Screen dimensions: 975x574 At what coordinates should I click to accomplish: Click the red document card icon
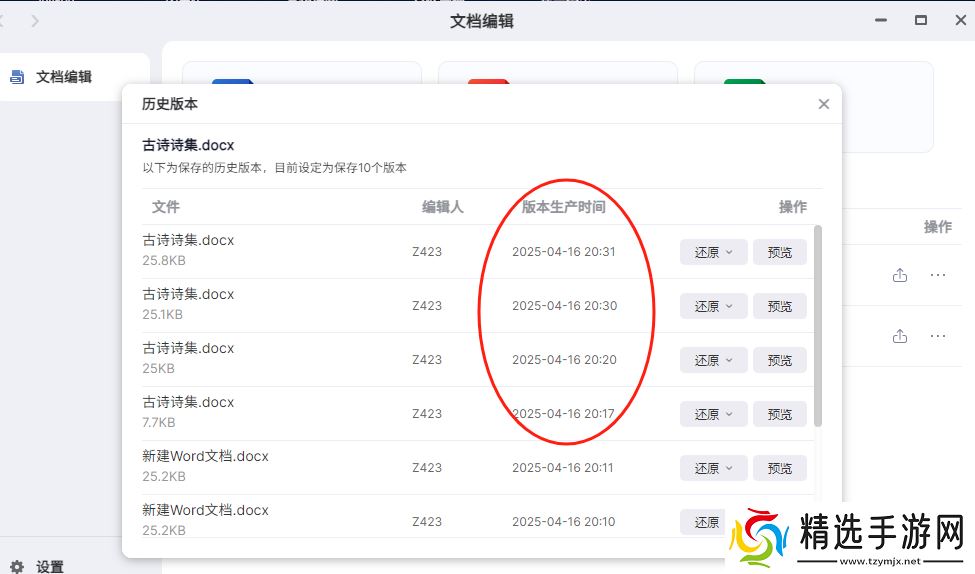[x=489, y=85]
